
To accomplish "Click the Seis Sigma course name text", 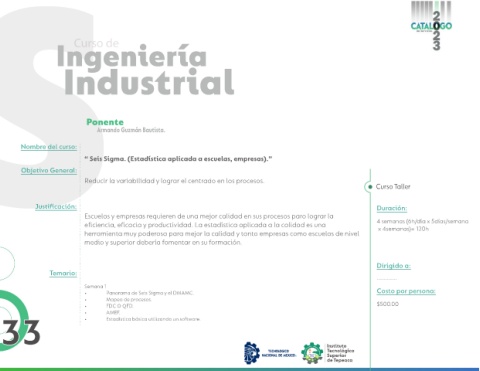I will point(178,159).
